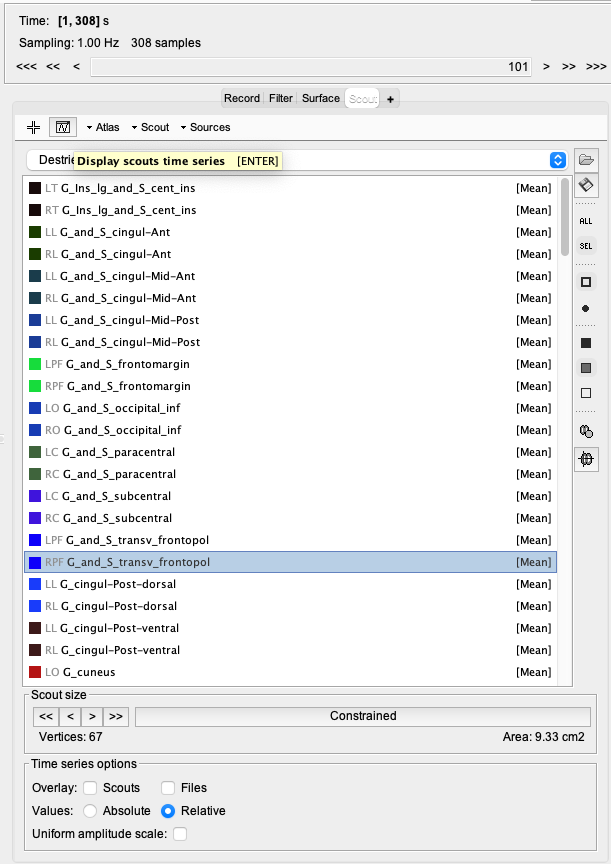Select scout LL G_cingul-Post-dorsal

[290, 584]
